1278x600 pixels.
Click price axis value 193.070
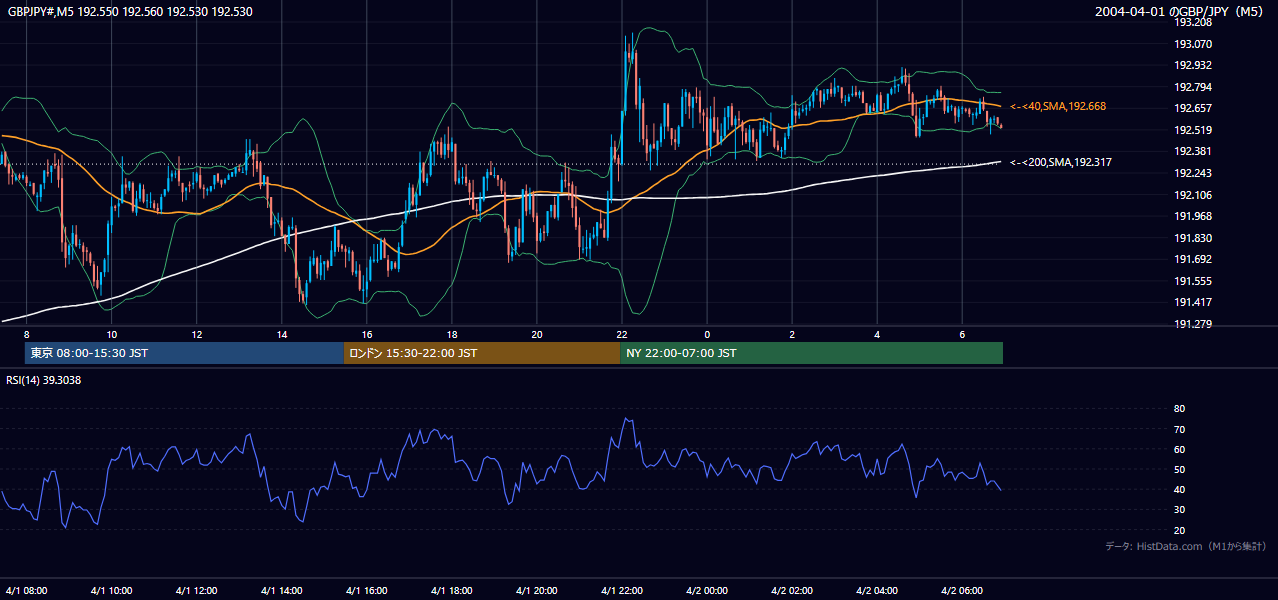1192,44
